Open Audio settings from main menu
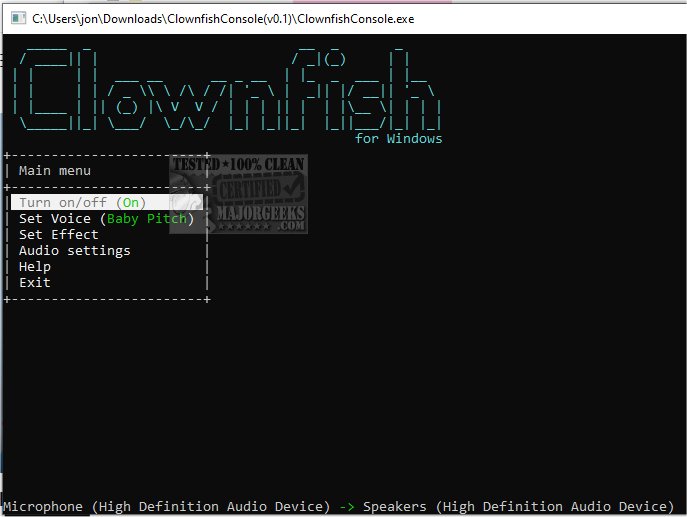The width and height of the screenshot is (687, 517). [74, 251]
